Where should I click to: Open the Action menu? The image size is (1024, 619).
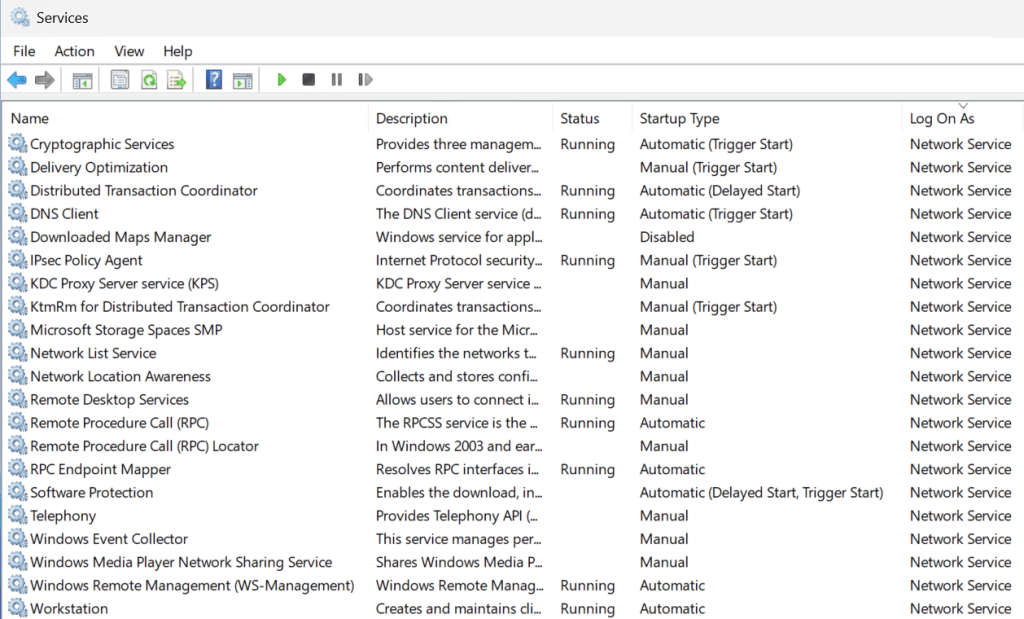[x=74, y=51]
